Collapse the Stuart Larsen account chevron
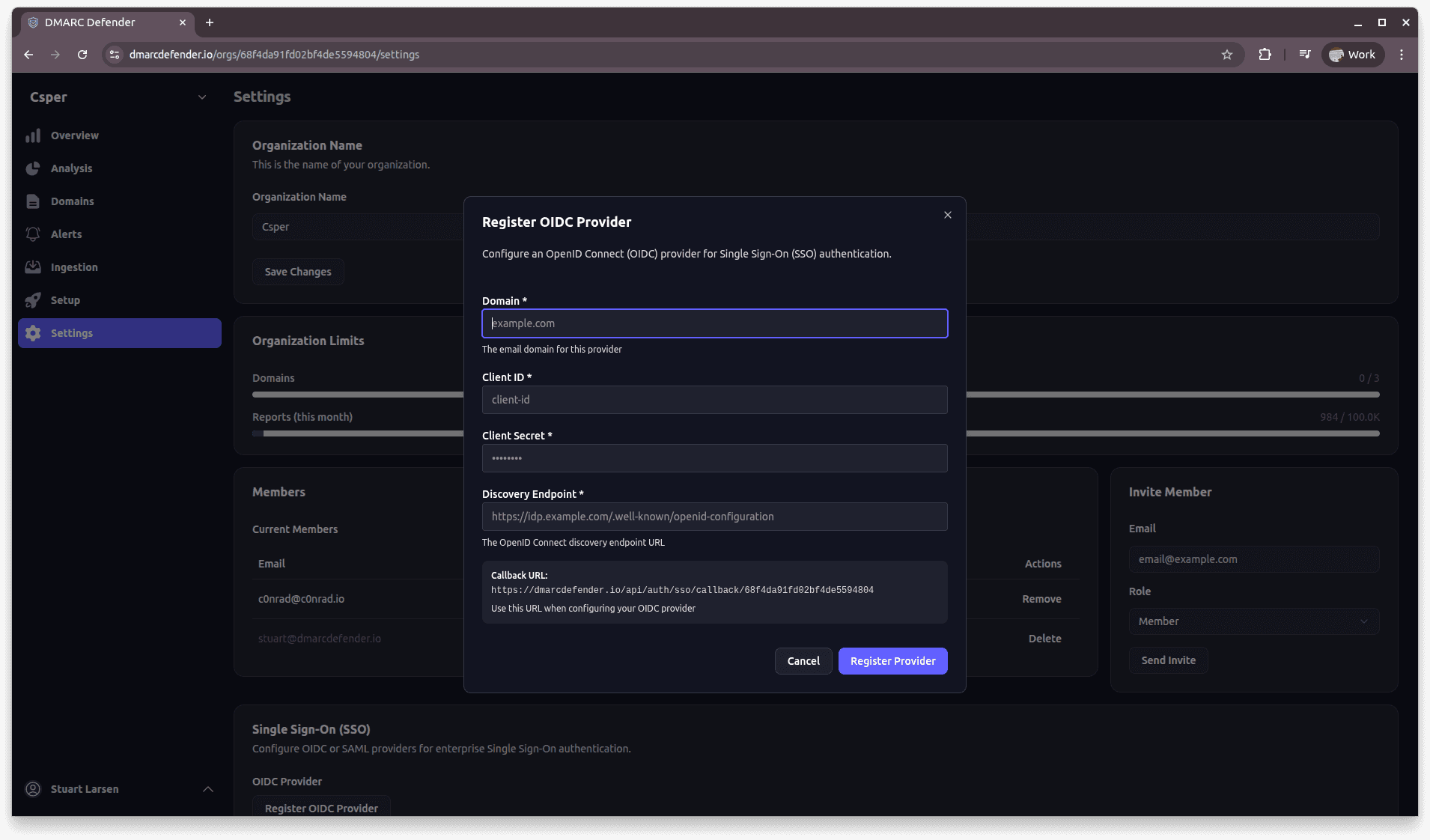This screenshot has width=1430, height=840. (x=207, y=789)
